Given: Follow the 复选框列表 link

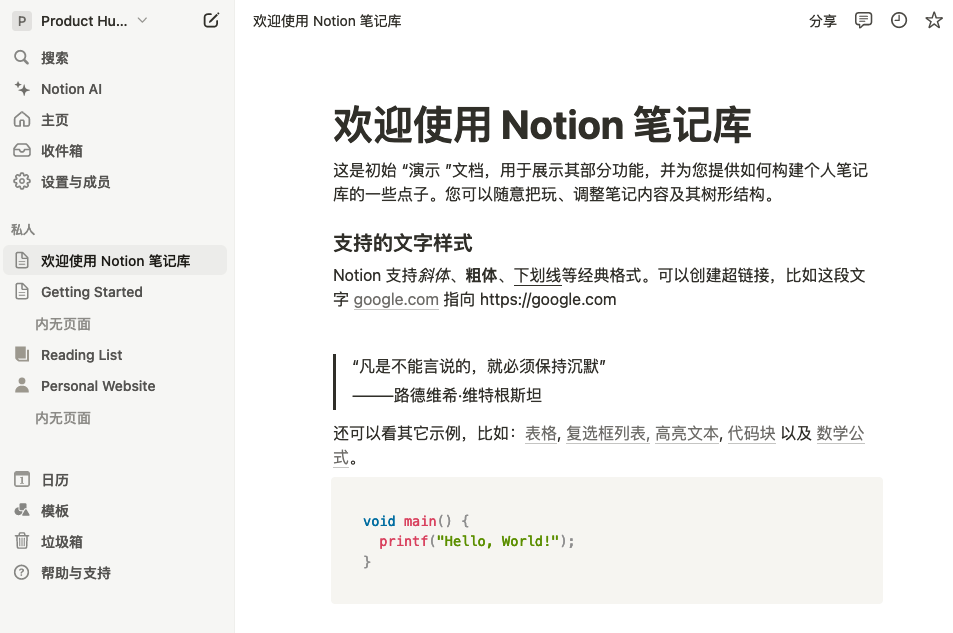Looking at the screenshot, I should pos(607,433).
